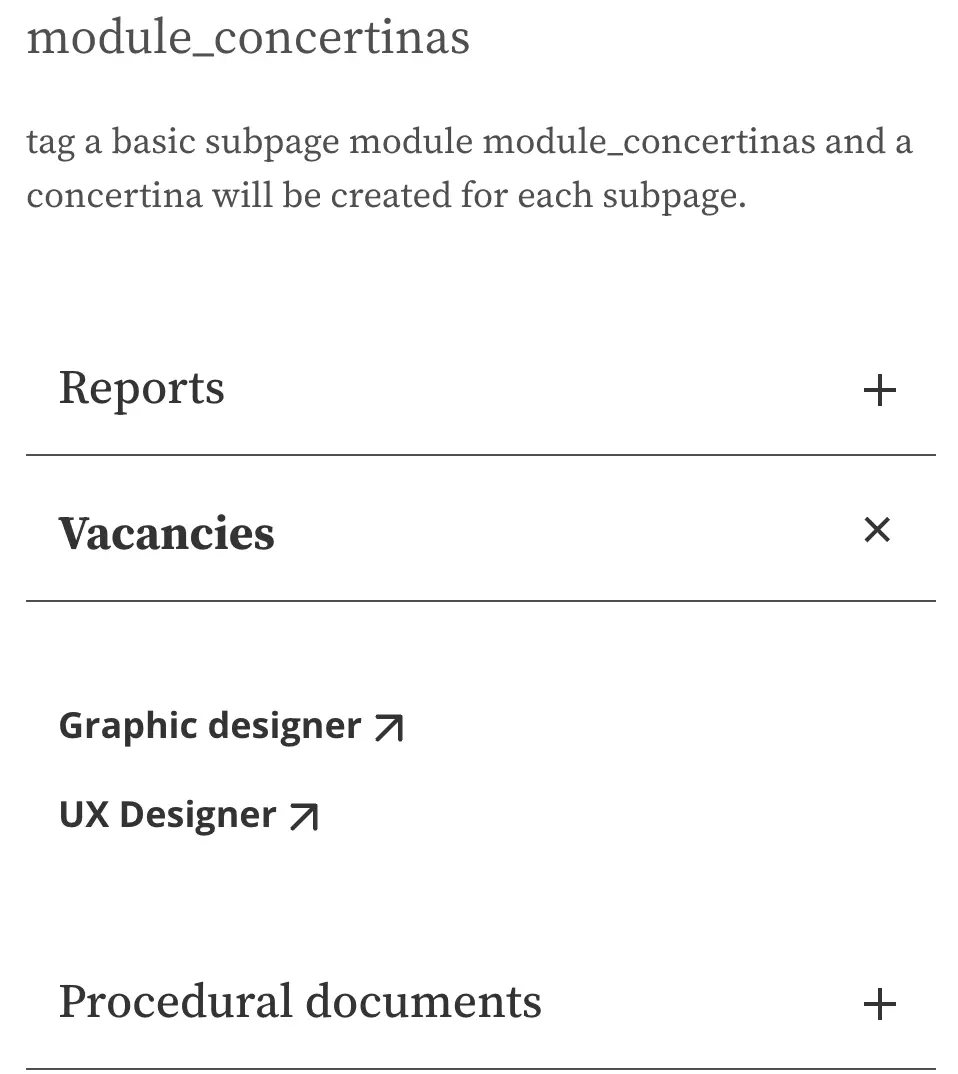Click the arrow icon after Graphic designer
Image resolution: width=958 pixels, height=1074 pixels.
tap(388, 728)
